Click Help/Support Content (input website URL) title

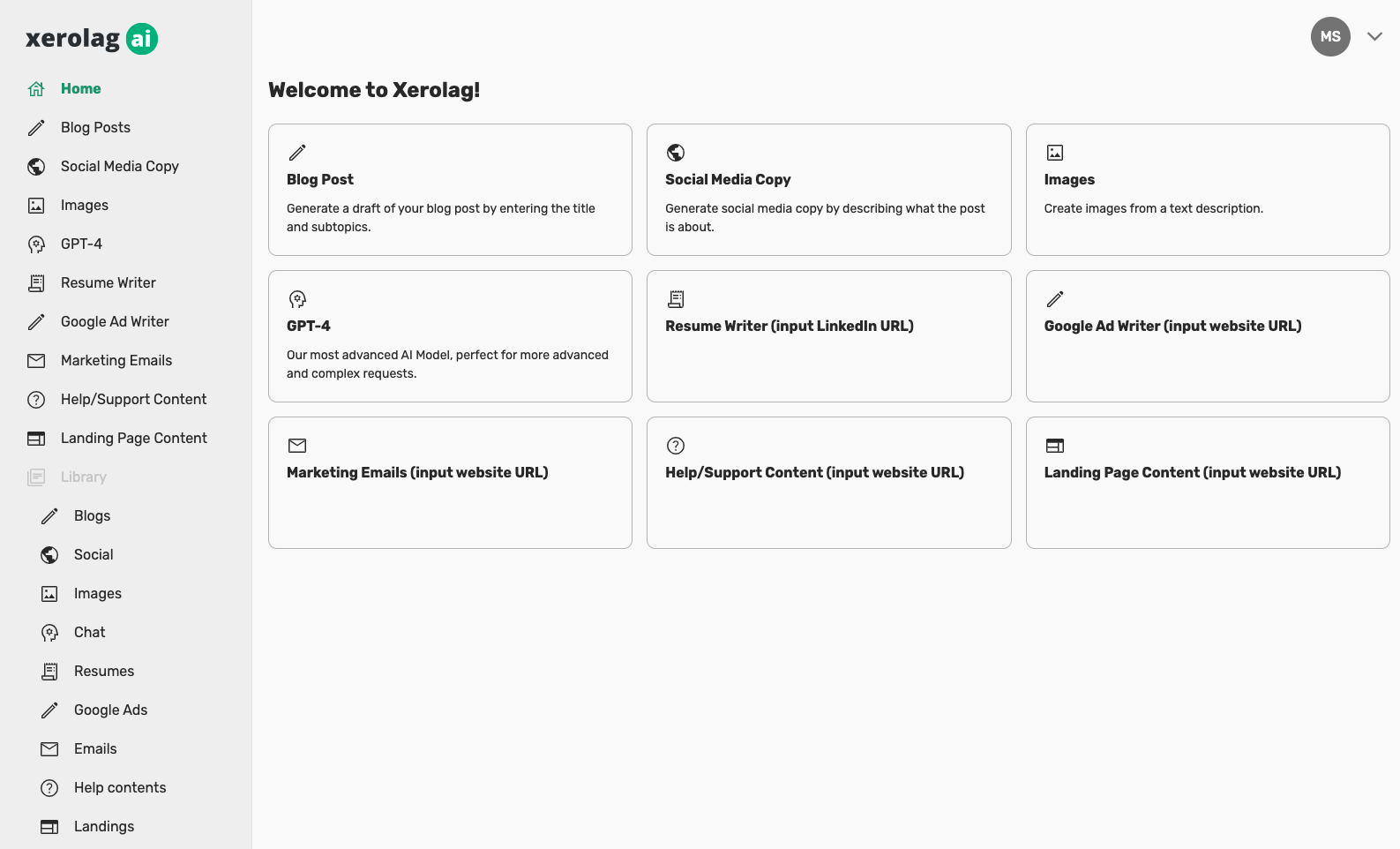click(814, 473)
